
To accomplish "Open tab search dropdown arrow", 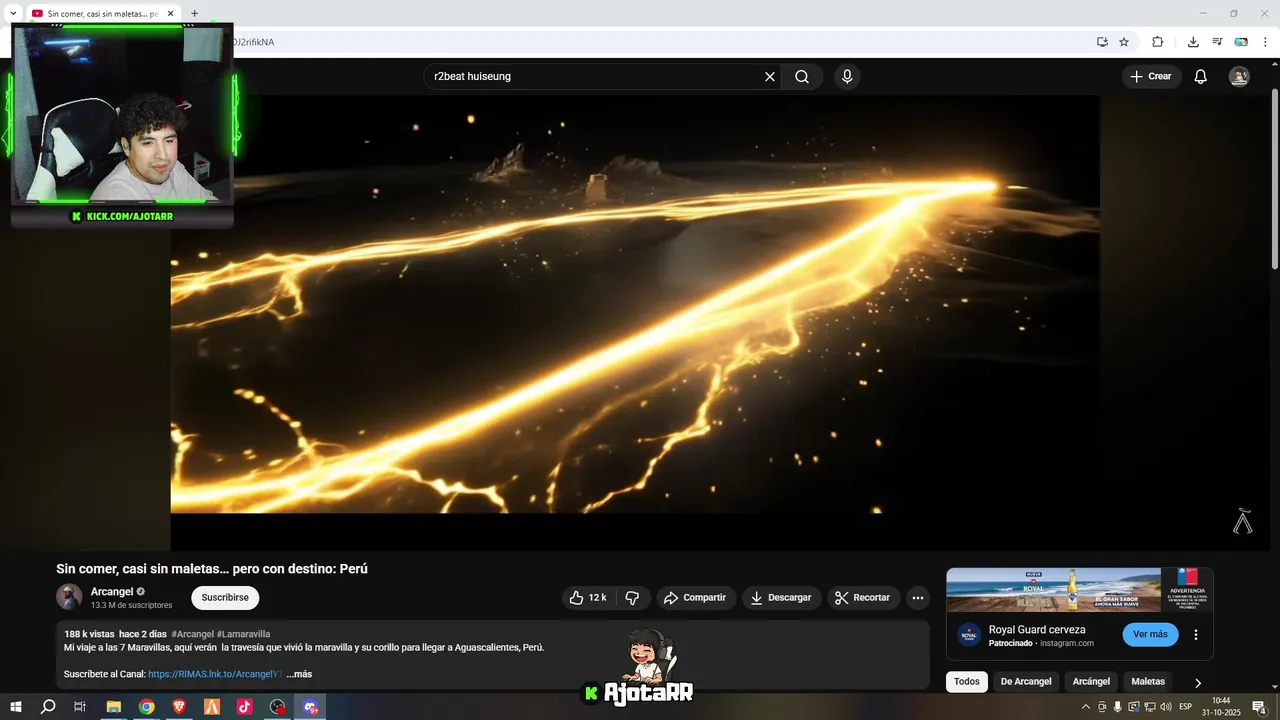I will point(13,13).
